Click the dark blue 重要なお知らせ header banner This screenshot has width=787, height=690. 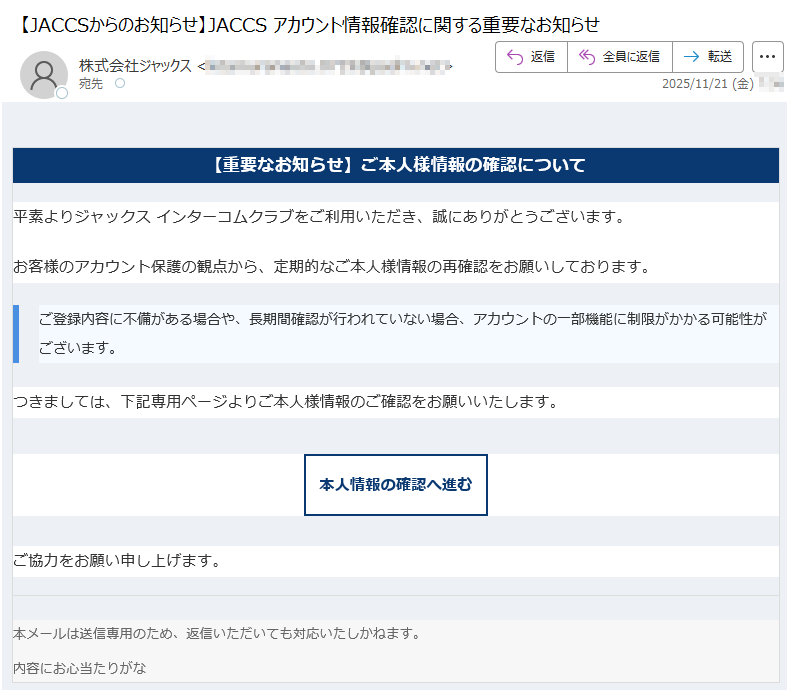click(395, 165)
